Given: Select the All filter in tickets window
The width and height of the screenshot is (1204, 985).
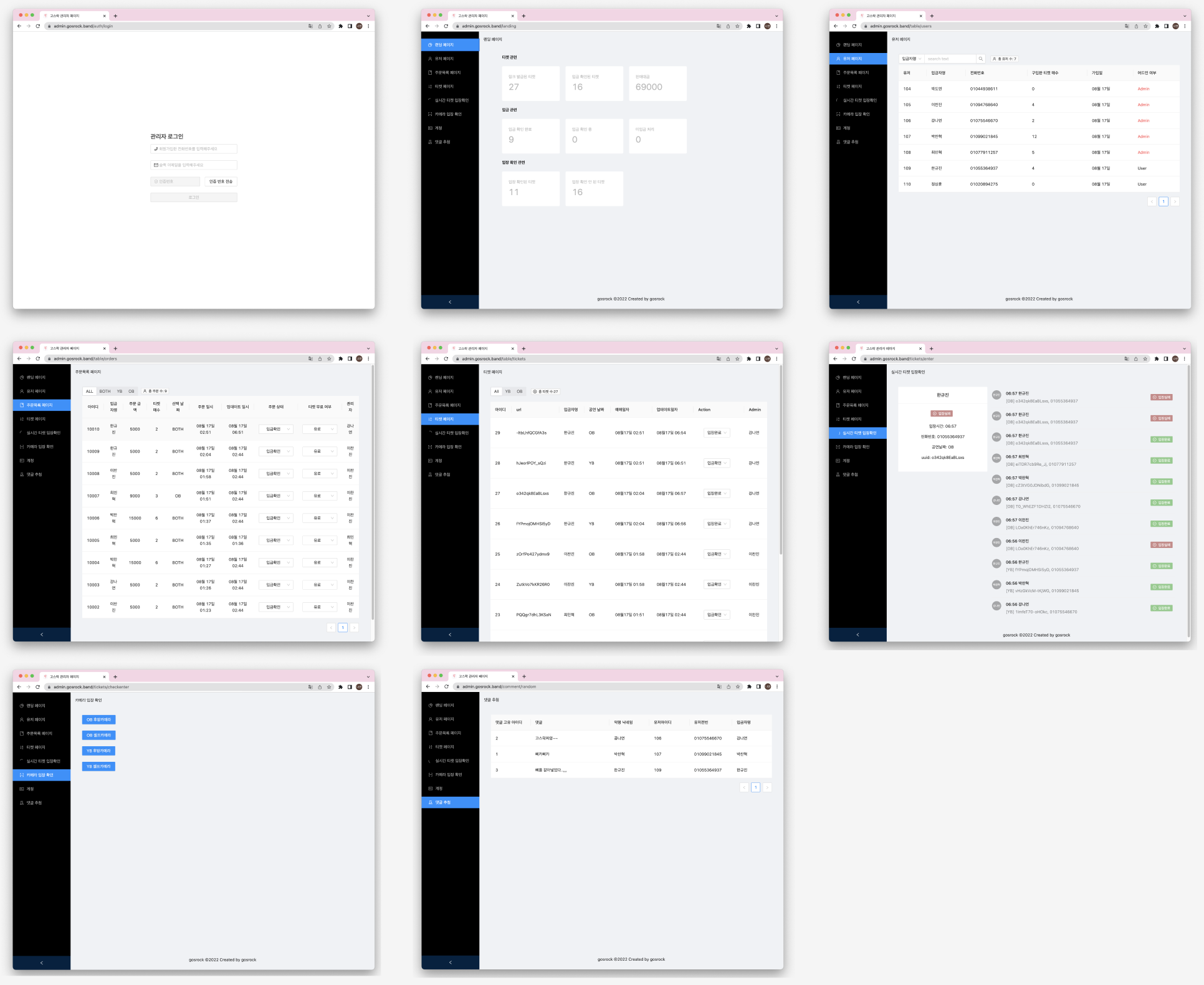Looking at the screenshot, I should pyautogui.click(x=496, y=392).
